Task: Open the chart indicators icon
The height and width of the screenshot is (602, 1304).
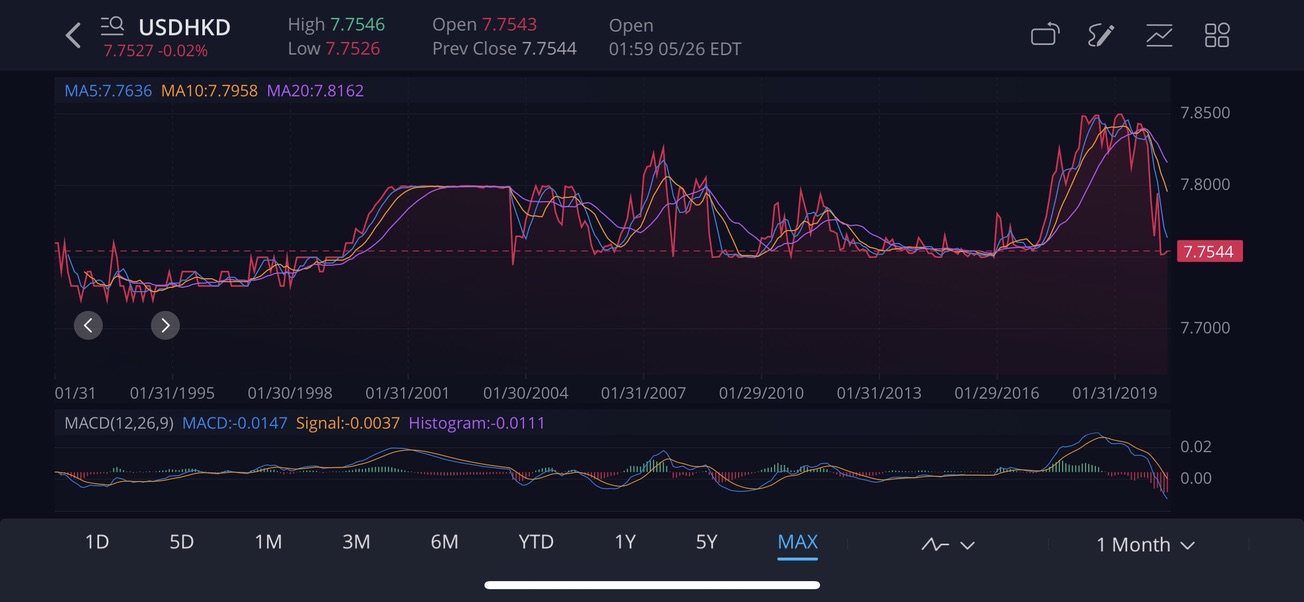Action: 1159,36
